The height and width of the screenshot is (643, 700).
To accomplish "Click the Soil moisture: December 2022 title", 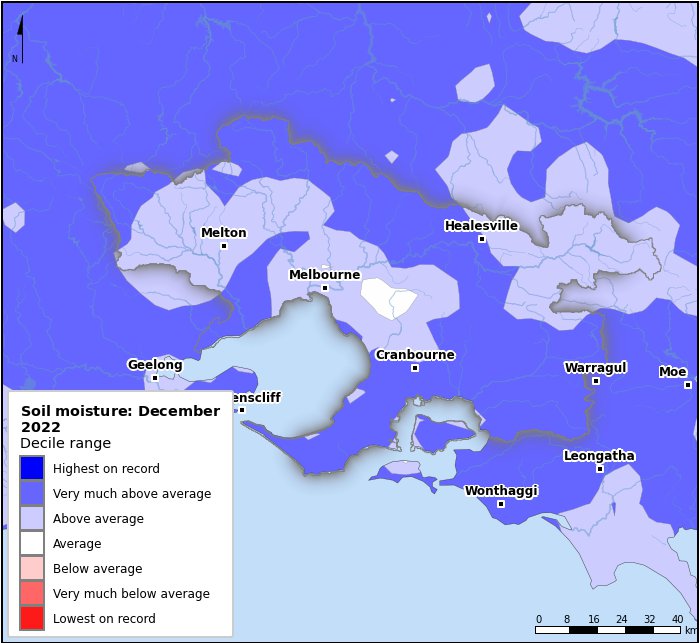I will [x=121, y=419].
